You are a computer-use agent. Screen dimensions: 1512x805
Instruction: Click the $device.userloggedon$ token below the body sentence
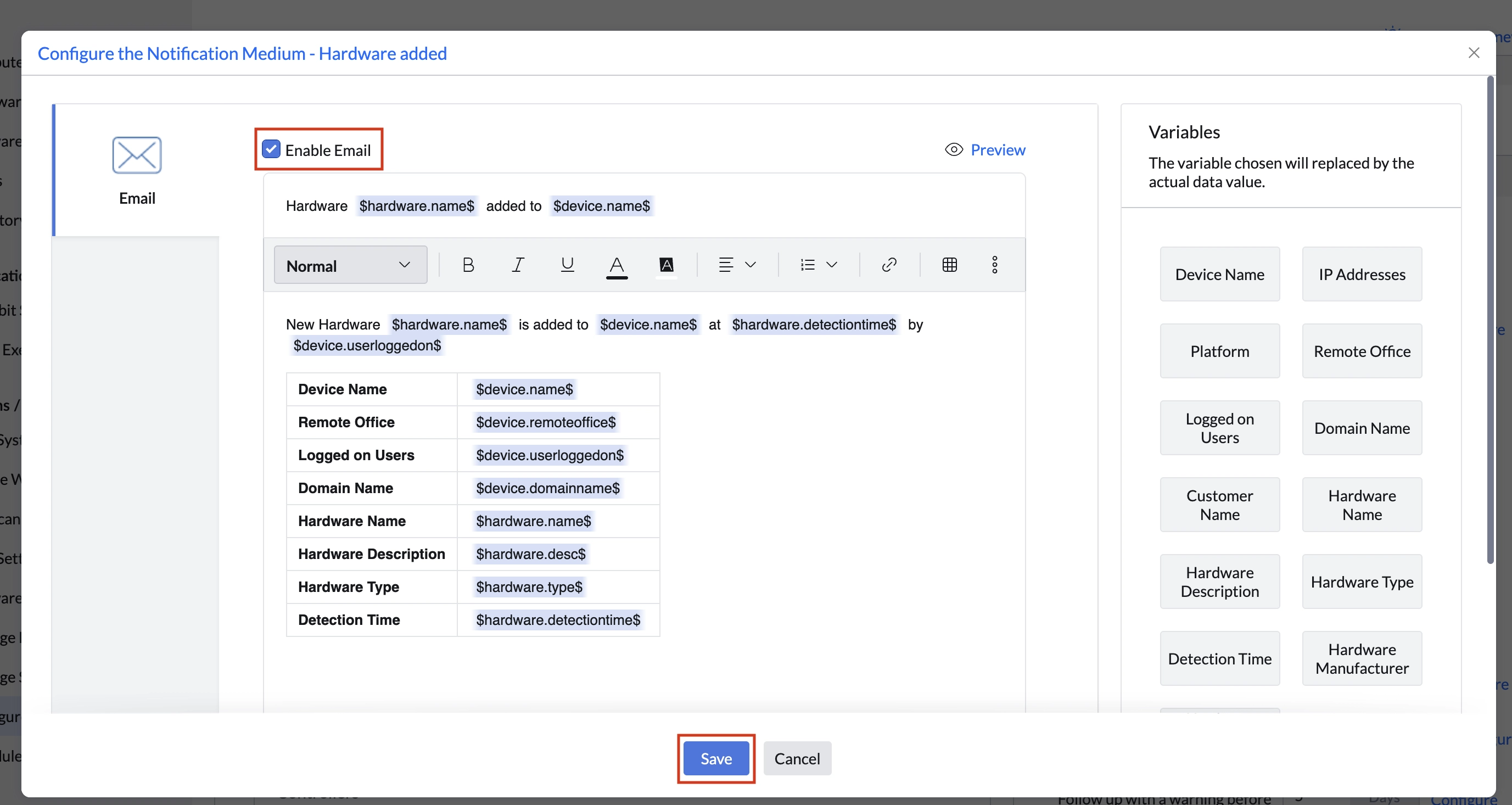[367, 345]
